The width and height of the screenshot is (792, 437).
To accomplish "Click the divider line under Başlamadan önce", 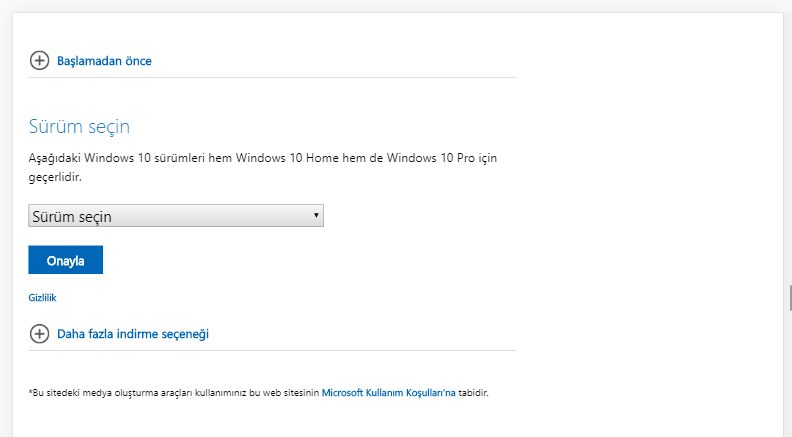I will [x=272, y=78].
